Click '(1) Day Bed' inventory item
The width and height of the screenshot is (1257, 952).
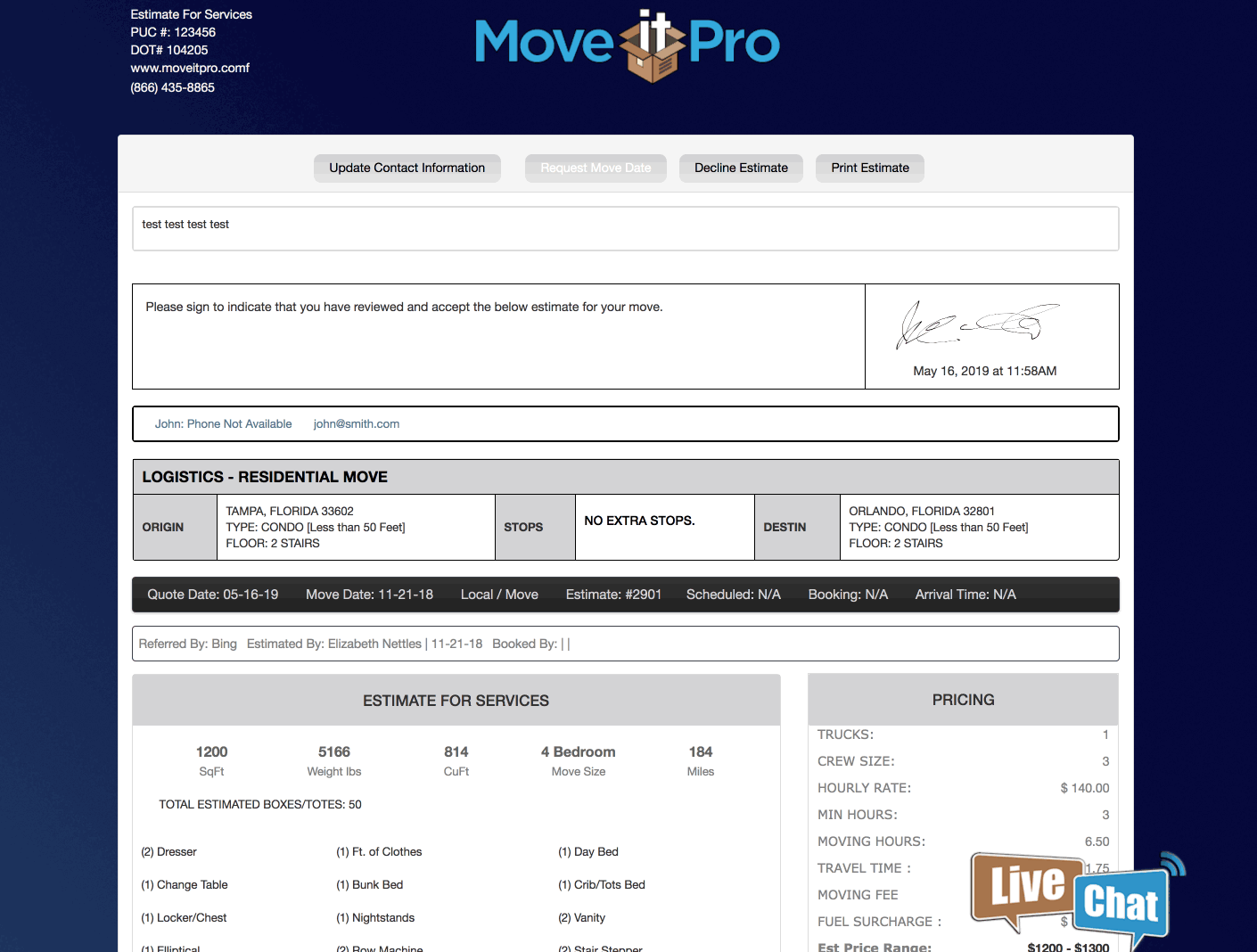pos(588,852)
